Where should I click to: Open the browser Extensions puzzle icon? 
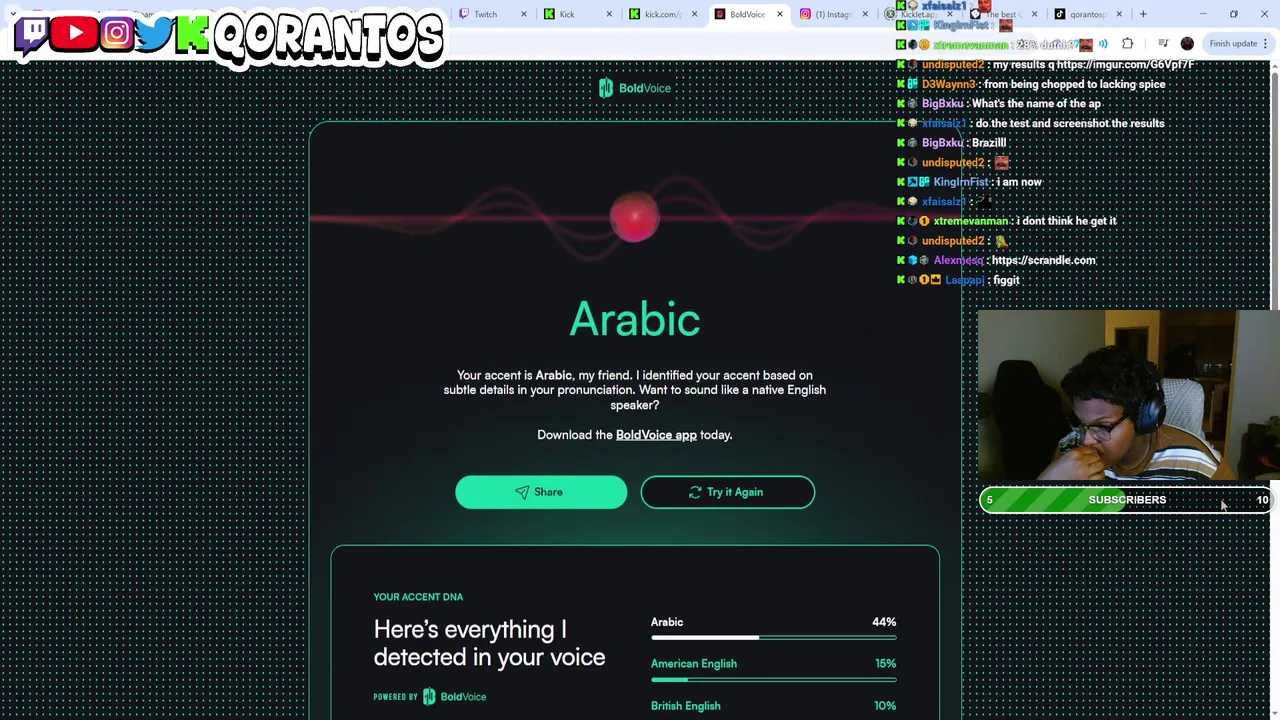pyautogui.click(x=1127, y=43)
